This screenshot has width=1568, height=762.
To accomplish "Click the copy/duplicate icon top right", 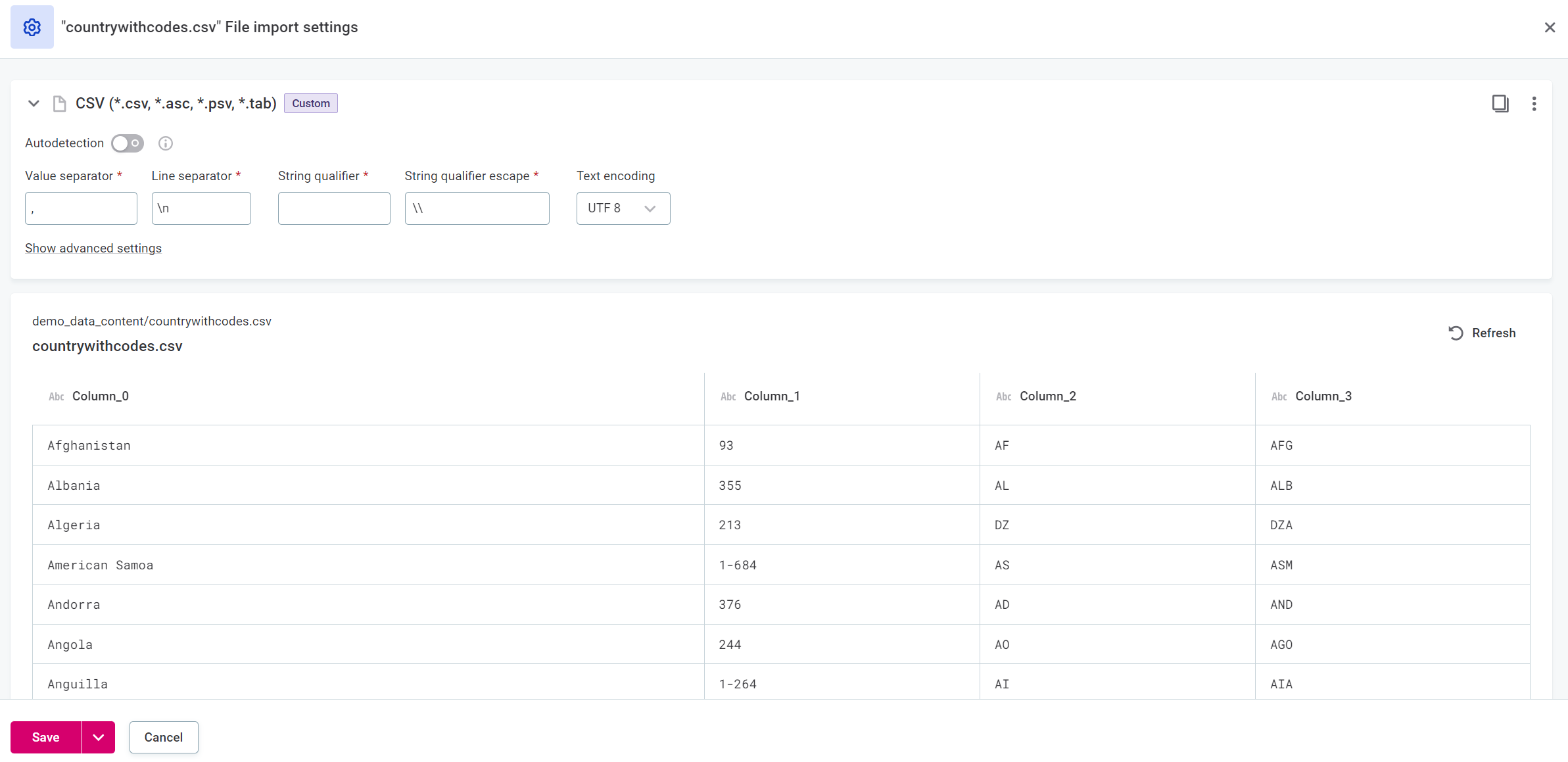I will click(x=1500, y=103).
